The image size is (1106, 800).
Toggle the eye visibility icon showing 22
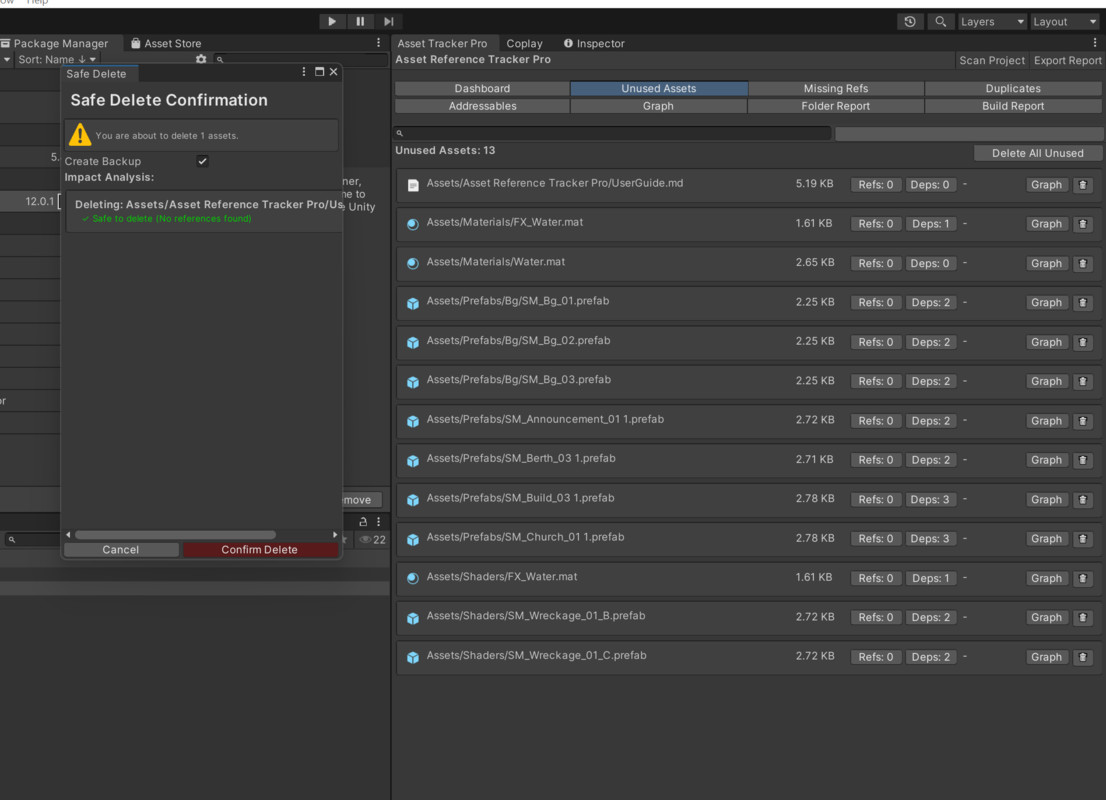pos(363,539)
